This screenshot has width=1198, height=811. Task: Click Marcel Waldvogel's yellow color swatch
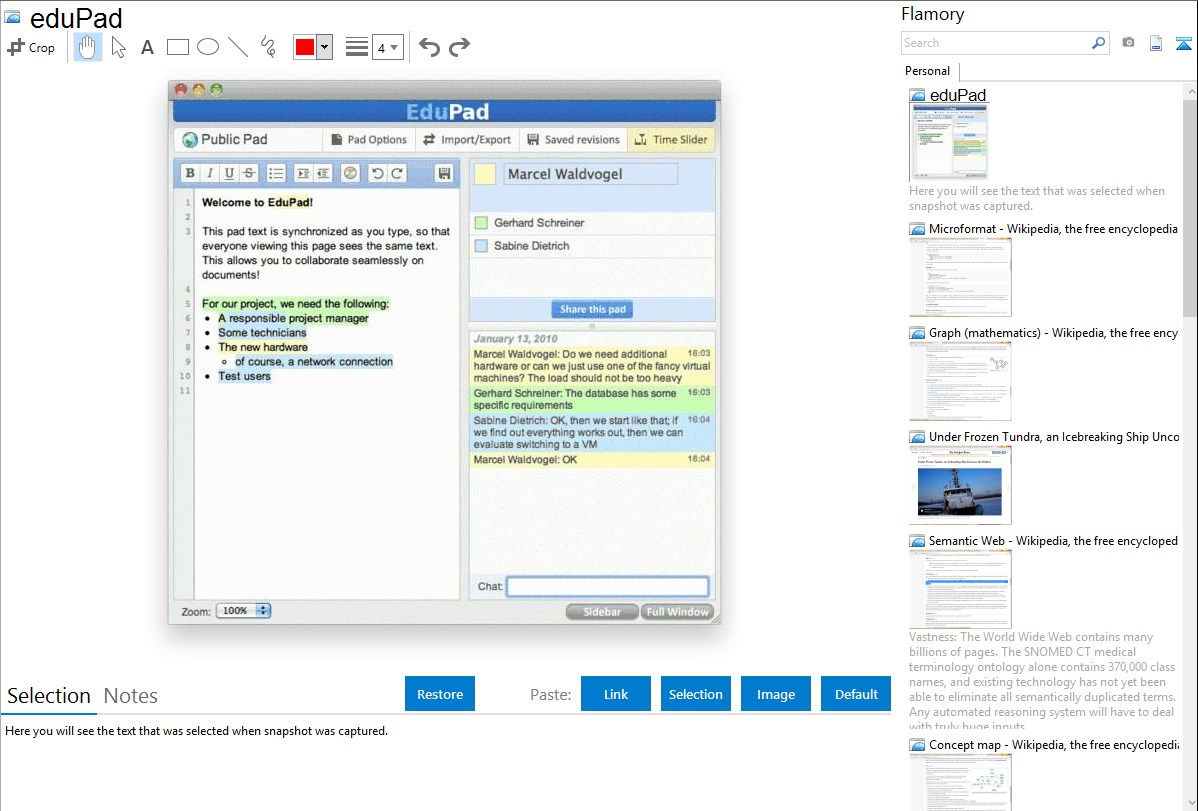tap(485, 174)
